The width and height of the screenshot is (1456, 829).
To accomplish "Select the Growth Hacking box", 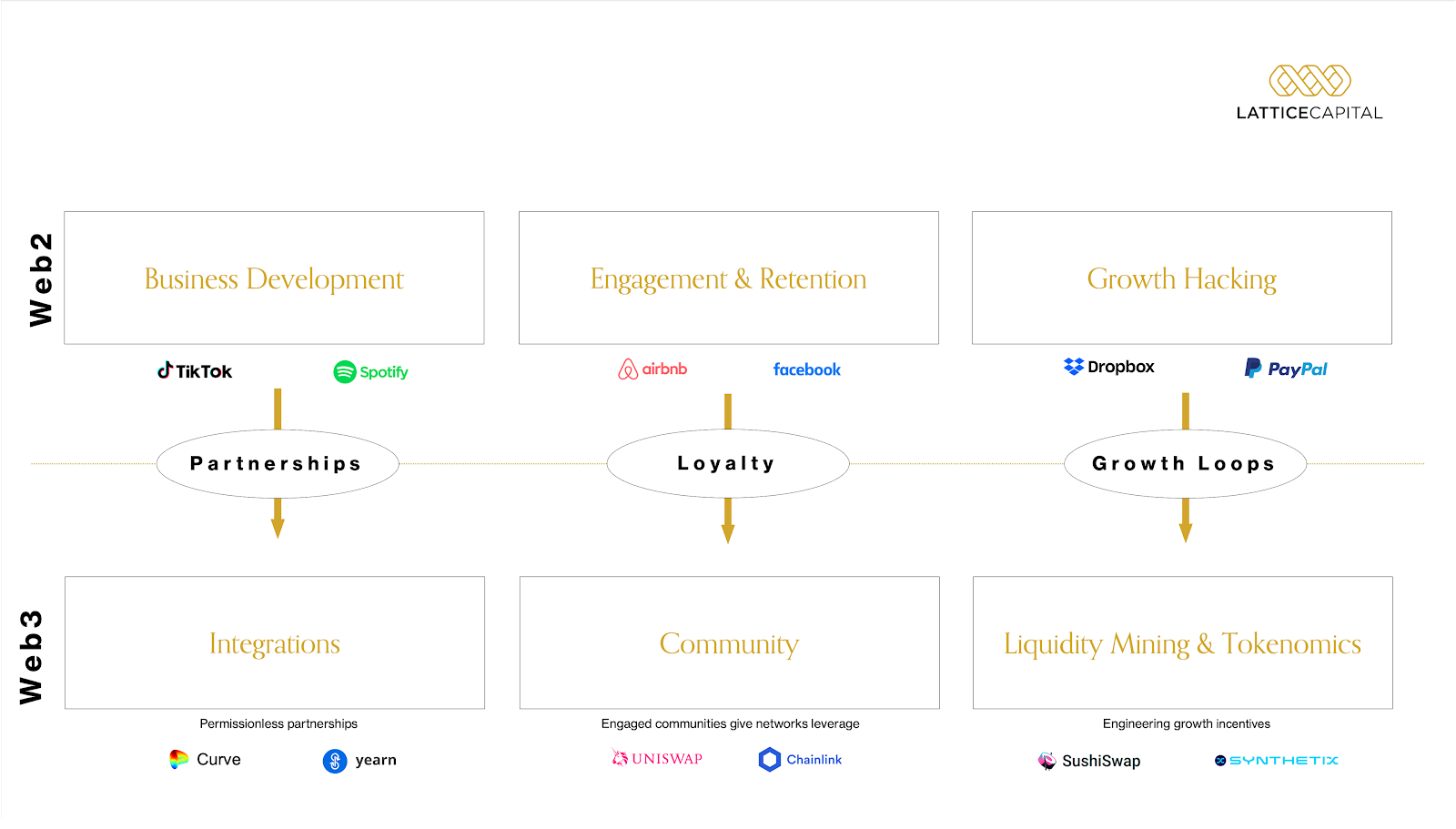I will [1181, 278].
